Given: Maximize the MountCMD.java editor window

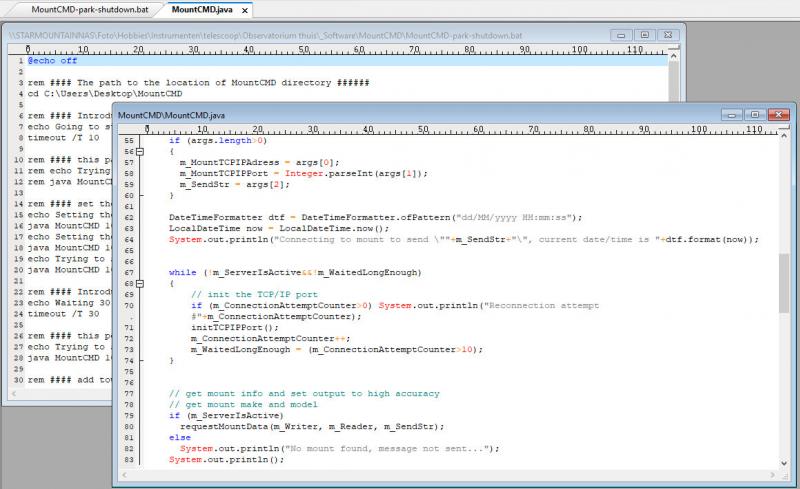Looking at the screenshot, I should (x=755, y=115).
